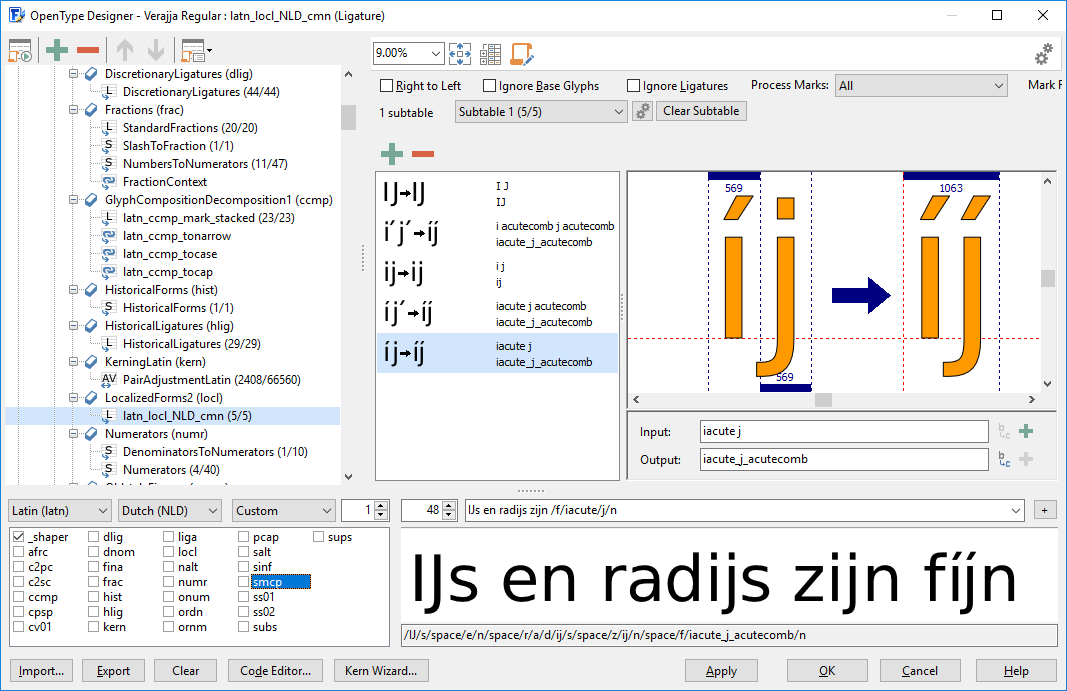Click the green plus beside the Input field
This screenshot has width=1067, height=691.
(1026, 431)
